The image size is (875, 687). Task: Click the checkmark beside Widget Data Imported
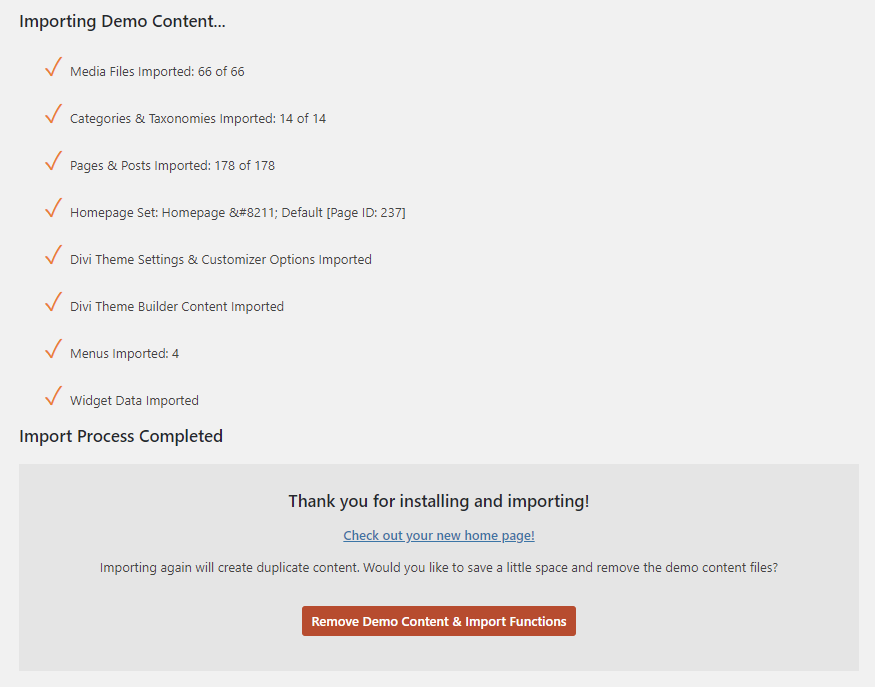click(x=54, y=395)
